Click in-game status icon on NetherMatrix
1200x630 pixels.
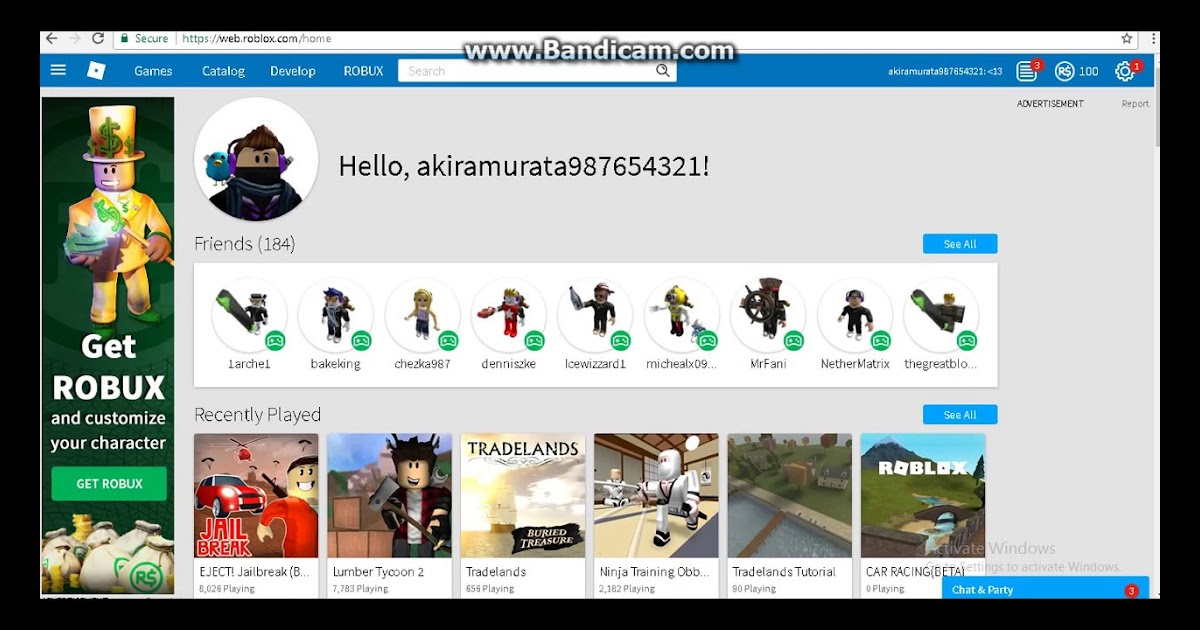[x=880, y=340]
